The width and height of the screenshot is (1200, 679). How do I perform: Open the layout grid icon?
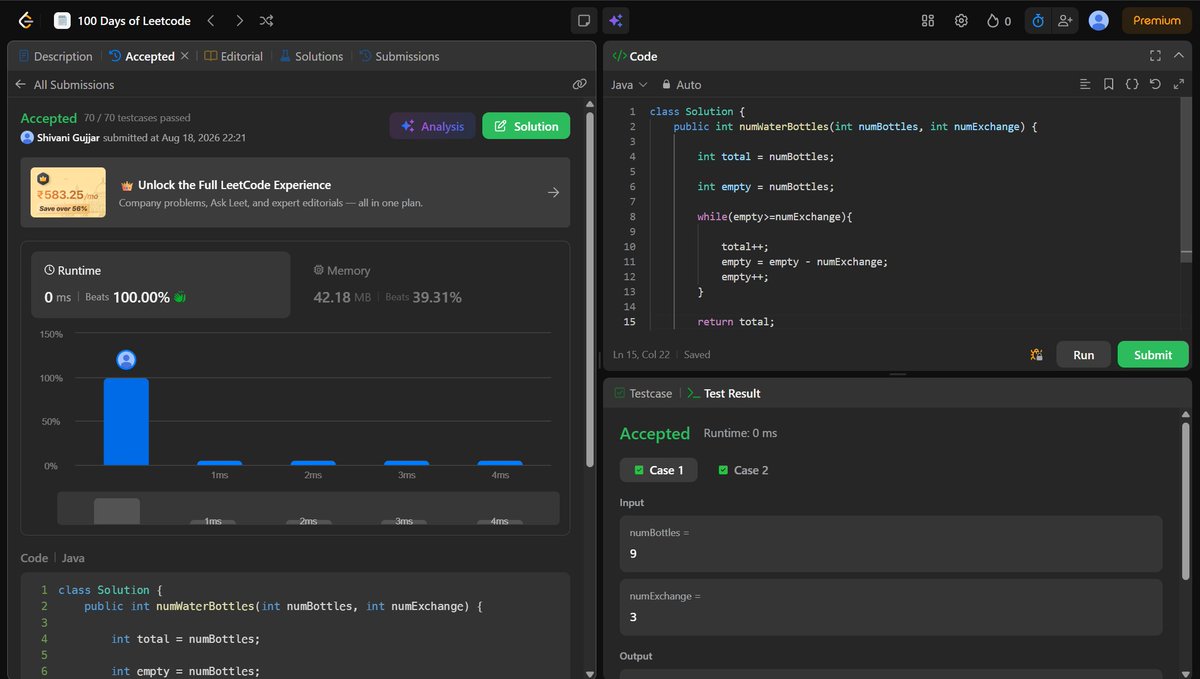click(x=928, y=20)
